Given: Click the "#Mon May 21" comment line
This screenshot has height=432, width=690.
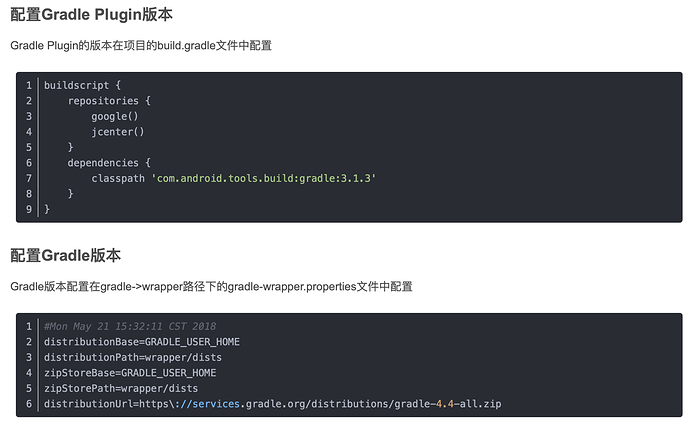Looking at the screenshot, I should point(130,326).
